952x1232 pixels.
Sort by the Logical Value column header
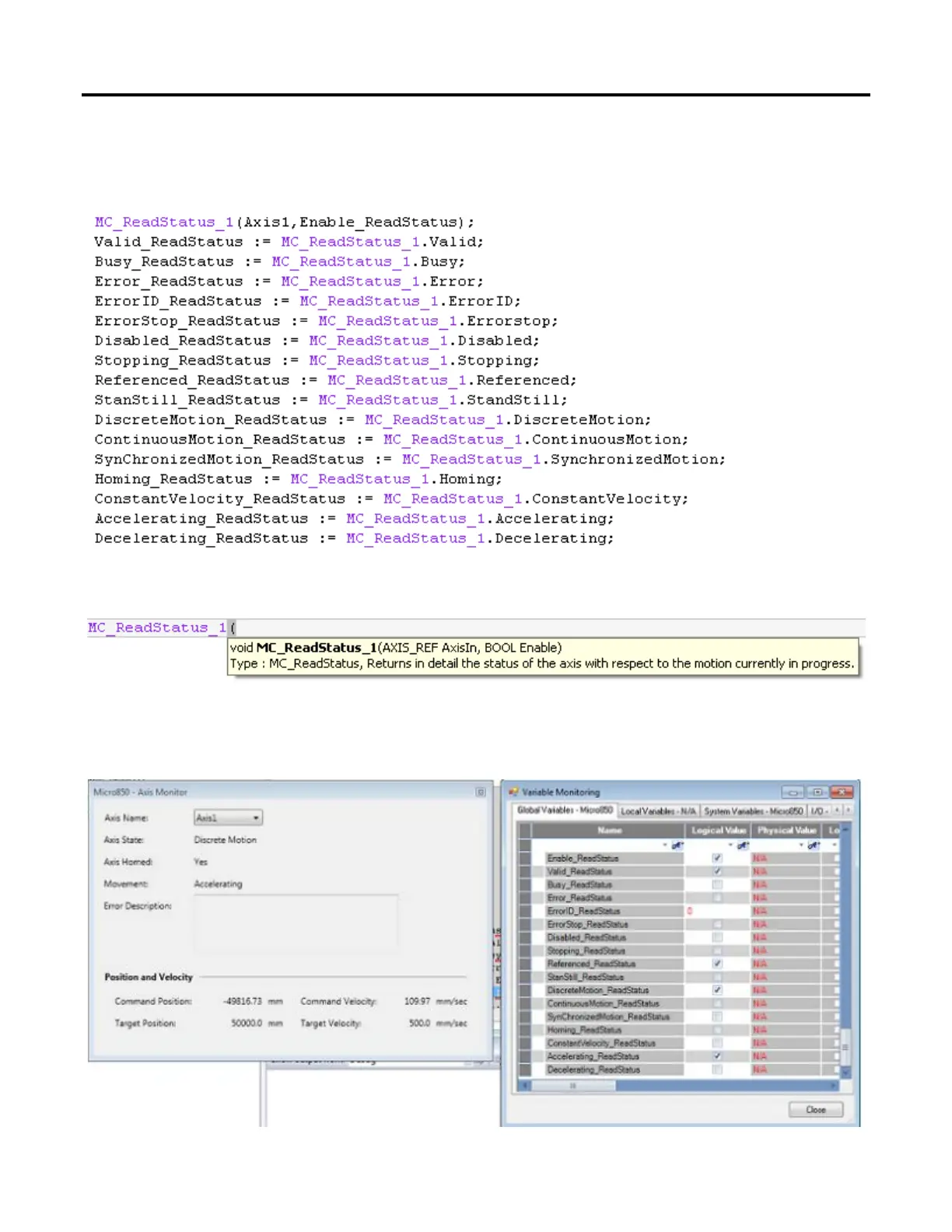[x=718, y=831]
